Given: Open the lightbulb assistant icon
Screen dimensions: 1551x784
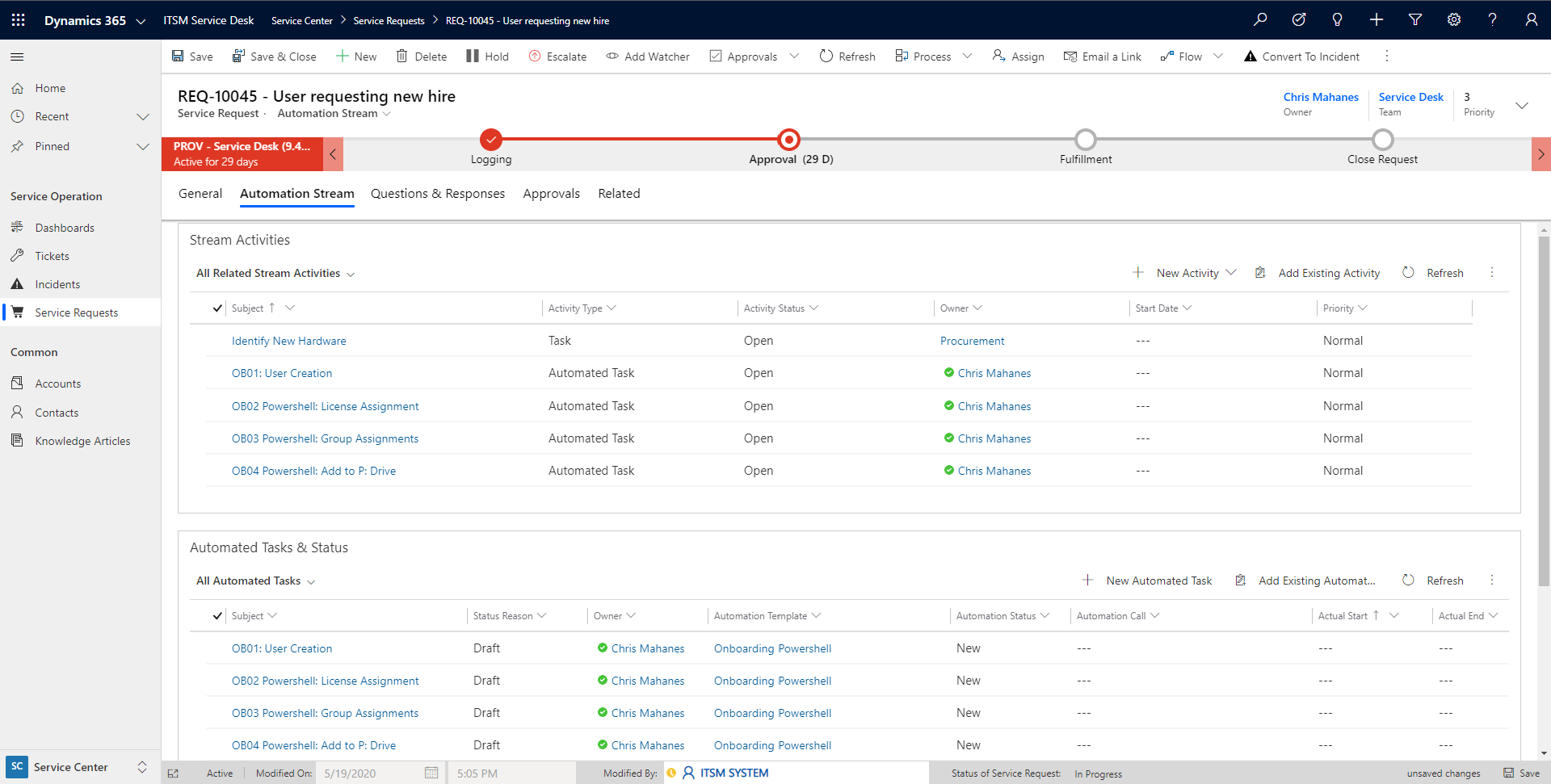Looking at the screenshot, I should click(x=1338, y=20).
